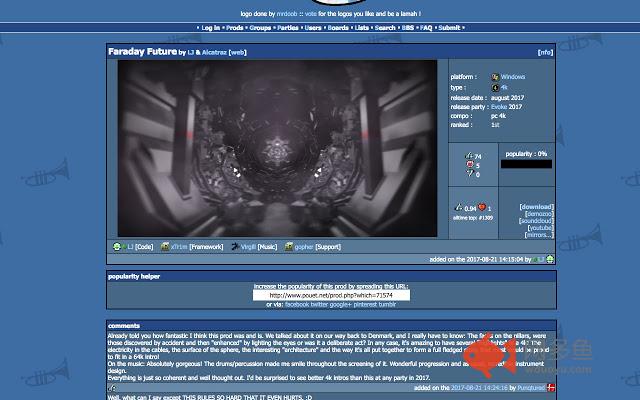640x400 pixels.
Task: Click the LJ group link in title
Action: click(191, 52)
